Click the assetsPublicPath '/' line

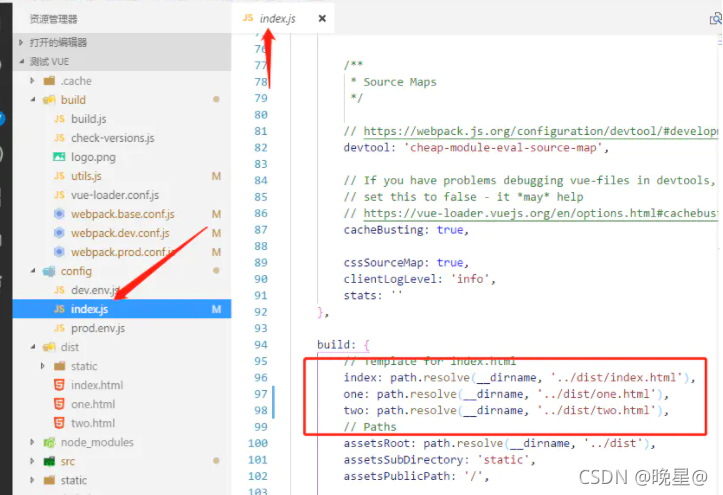point(416,476)
